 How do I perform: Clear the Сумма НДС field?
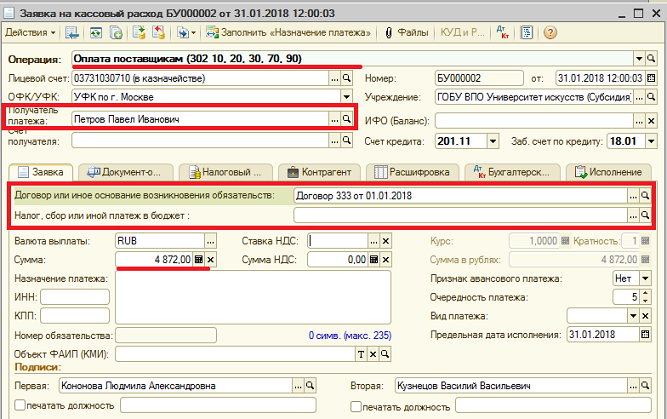pyautogui.click(x=385, y=259)
